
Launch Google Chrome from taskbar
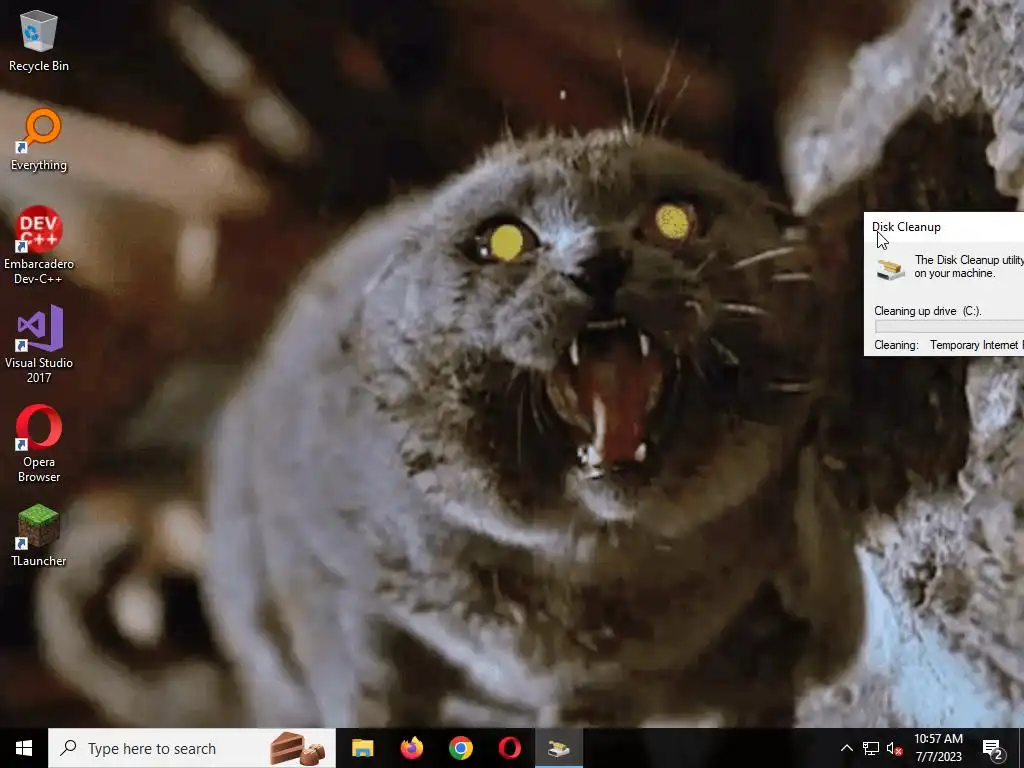pos(460,748)
